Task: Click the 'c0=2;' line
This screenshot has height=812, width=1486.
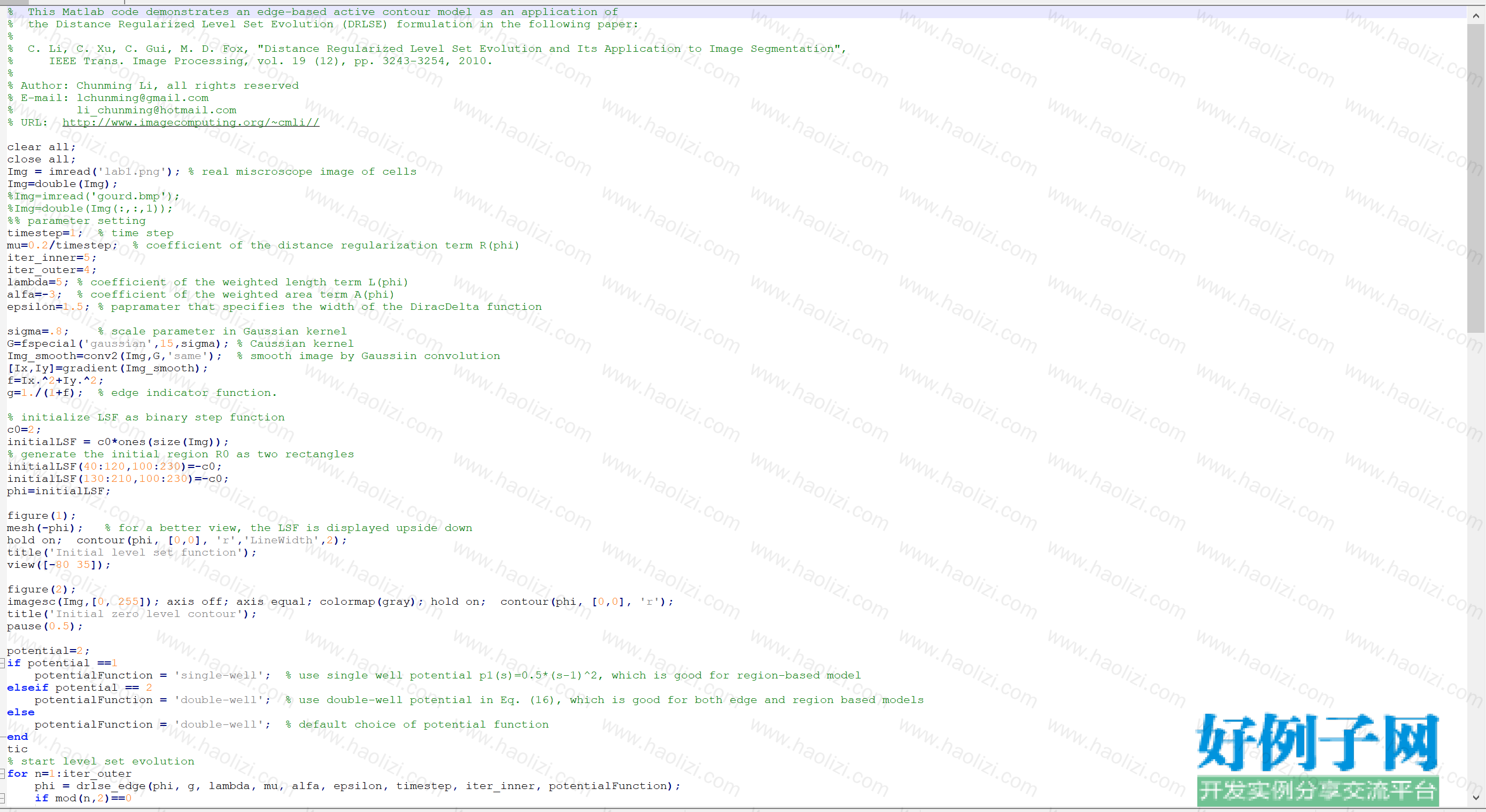Action: [x=24, y=430]
